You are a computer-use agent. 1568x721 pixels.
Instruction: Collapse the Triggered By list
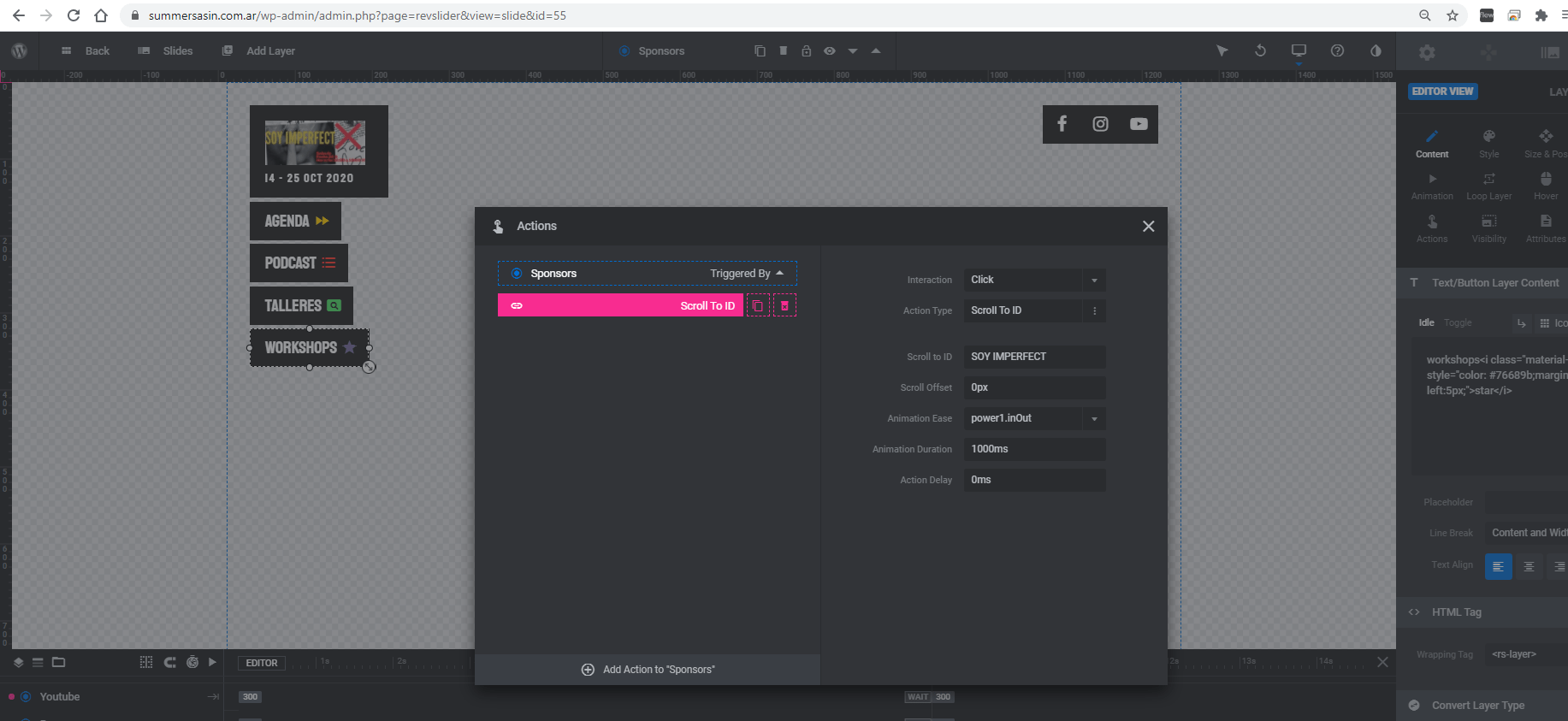(x=747, y=274)
